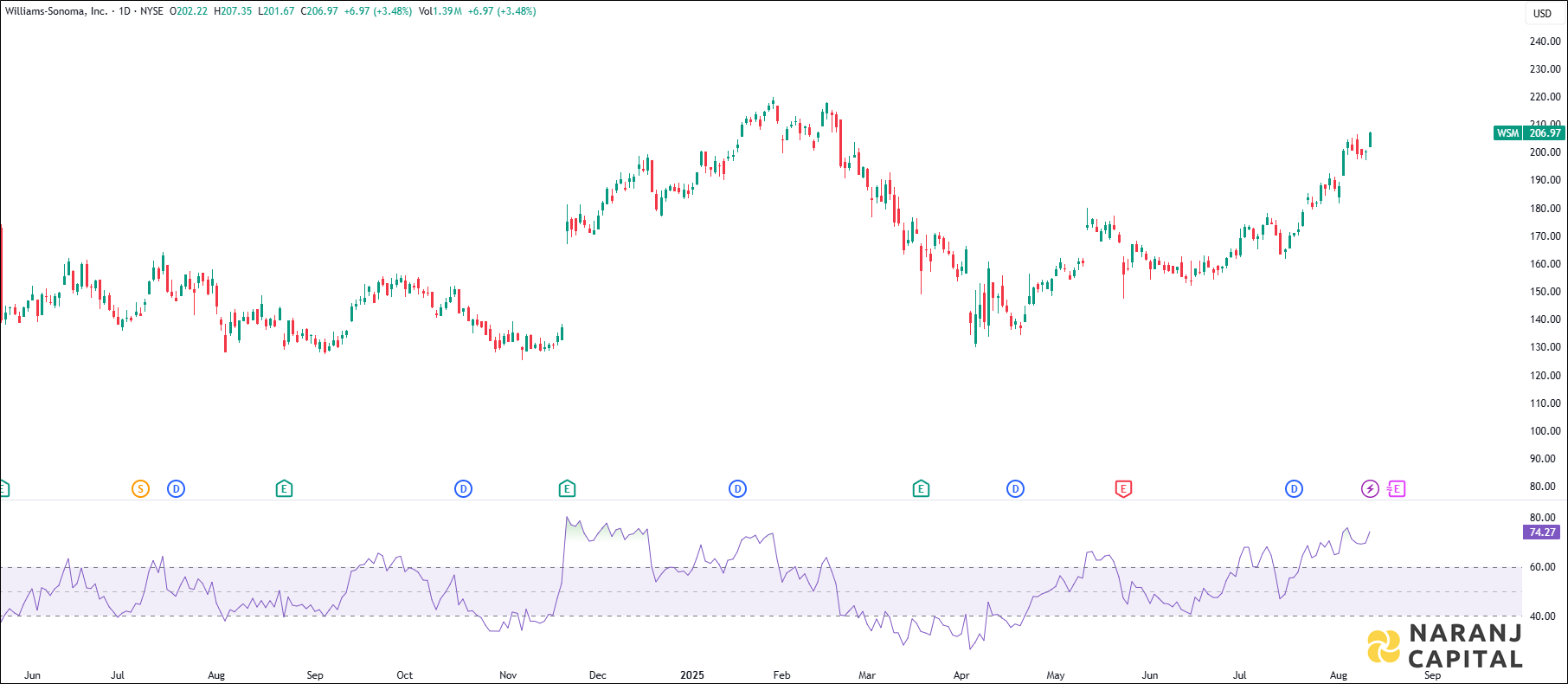The width and height of the screenshot is (1568, 684).
Task: Select the dividend D marker in April 2025
Action: (1015, 489)
